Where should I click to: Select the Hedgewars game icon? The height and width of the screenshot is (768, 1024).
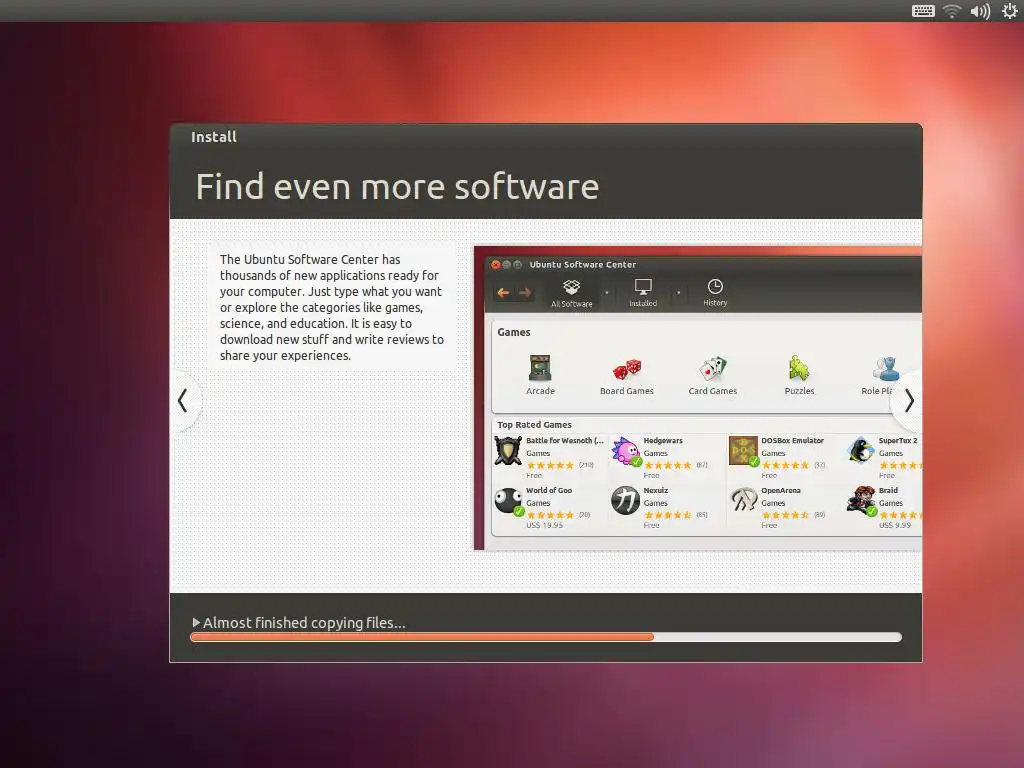point(626,451)
